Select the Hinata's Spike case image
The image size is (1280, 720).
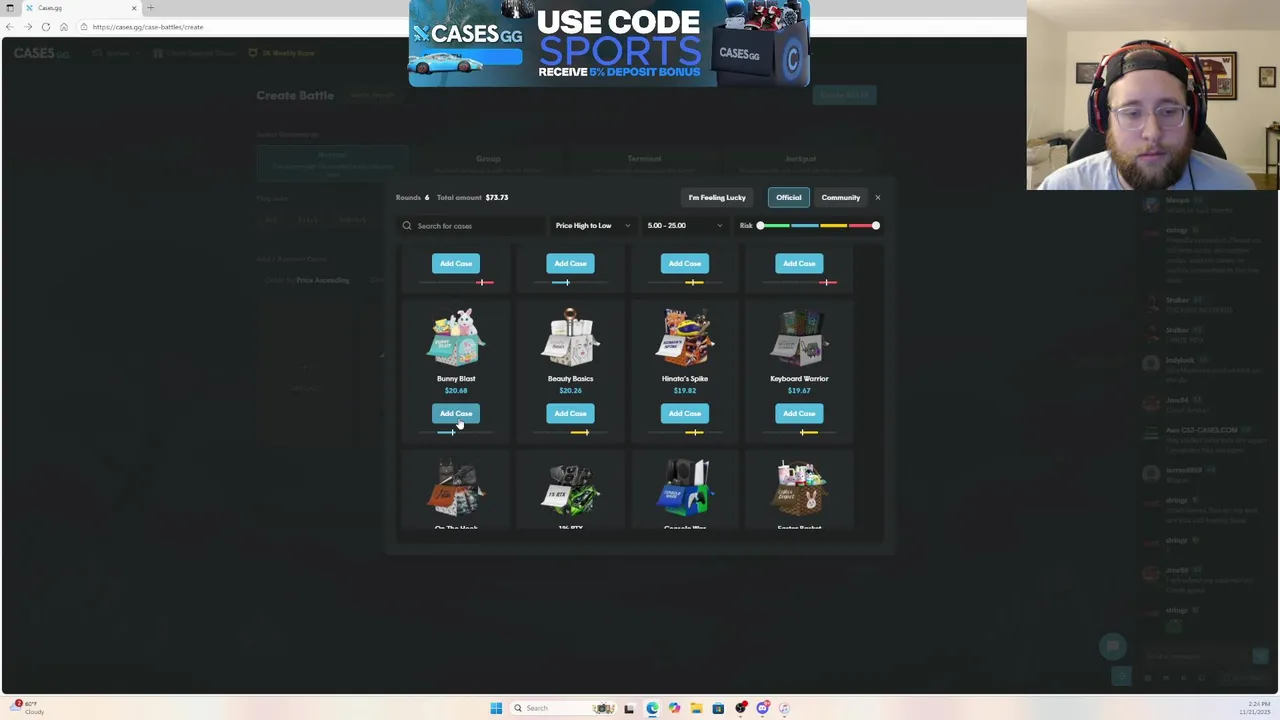[x=685, y=338]
